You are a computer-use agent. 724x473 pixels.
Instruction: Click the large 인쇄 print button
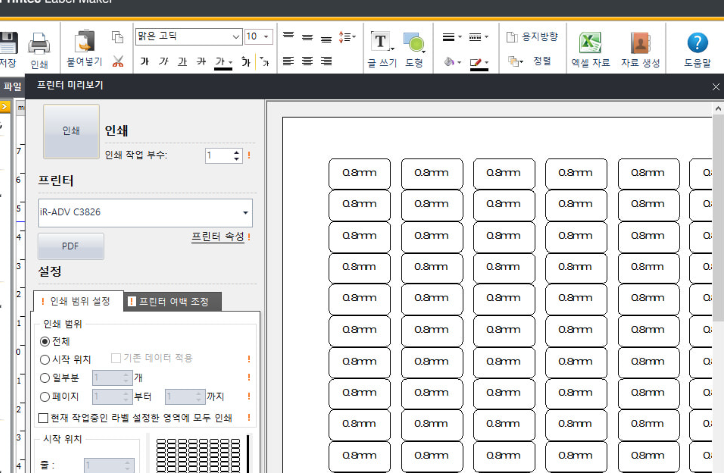point(71,132)
